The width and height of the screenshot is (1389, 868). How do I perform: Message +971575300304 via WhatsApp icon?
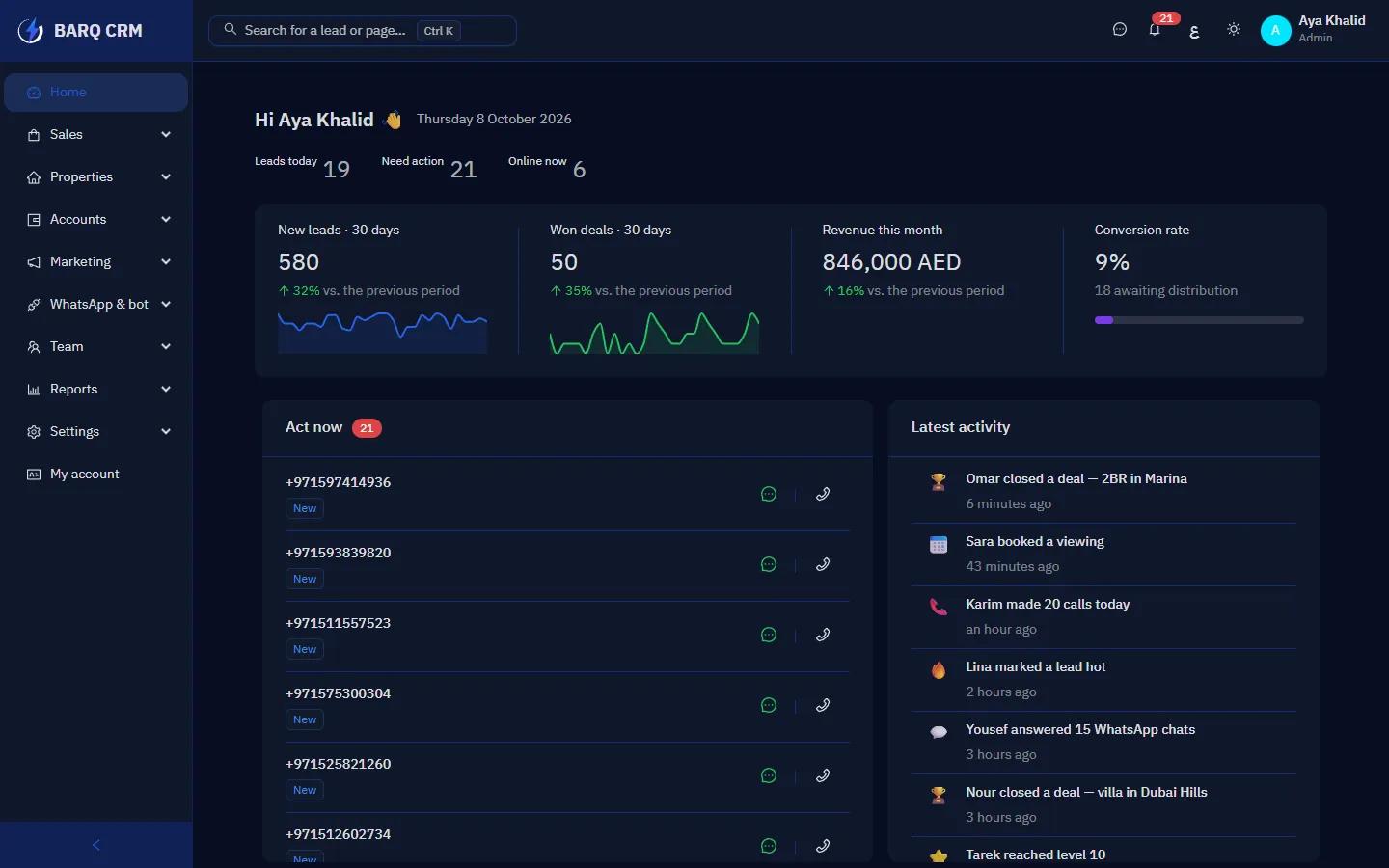(769, 705)
